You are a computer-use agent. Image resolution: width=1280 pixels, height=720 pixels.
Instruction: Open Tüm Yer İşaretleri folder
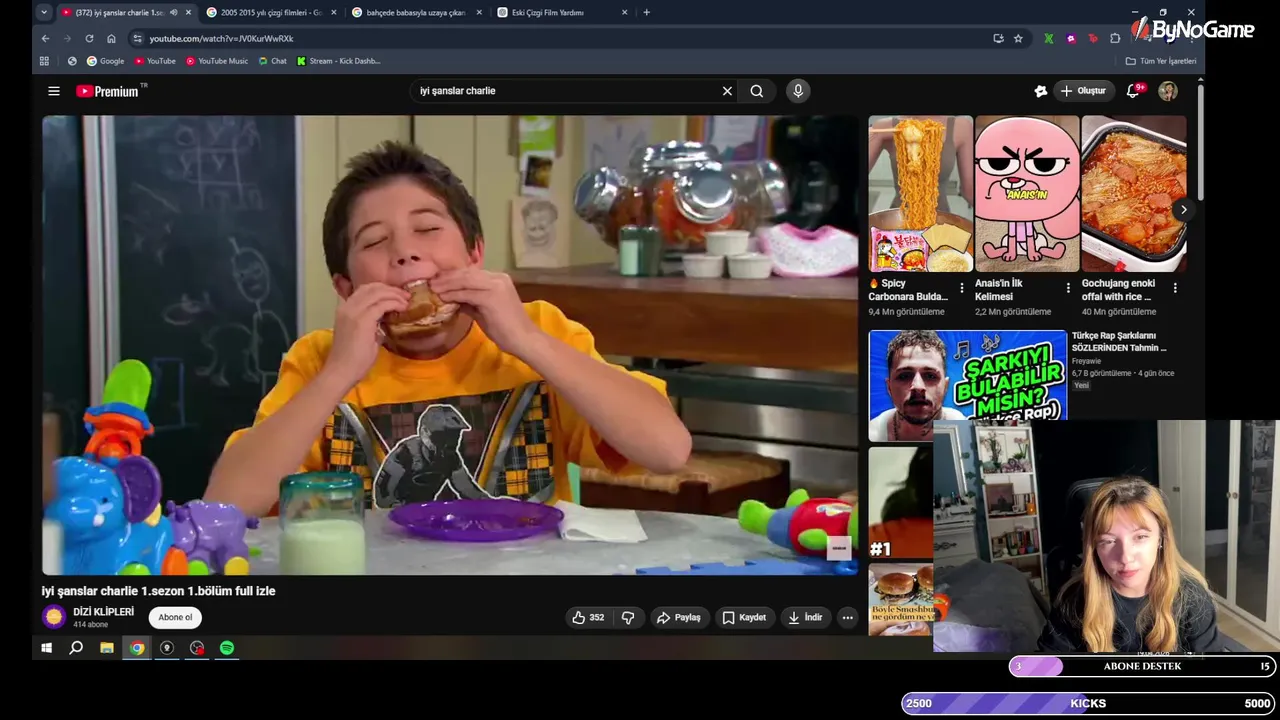click(1161, 61)
